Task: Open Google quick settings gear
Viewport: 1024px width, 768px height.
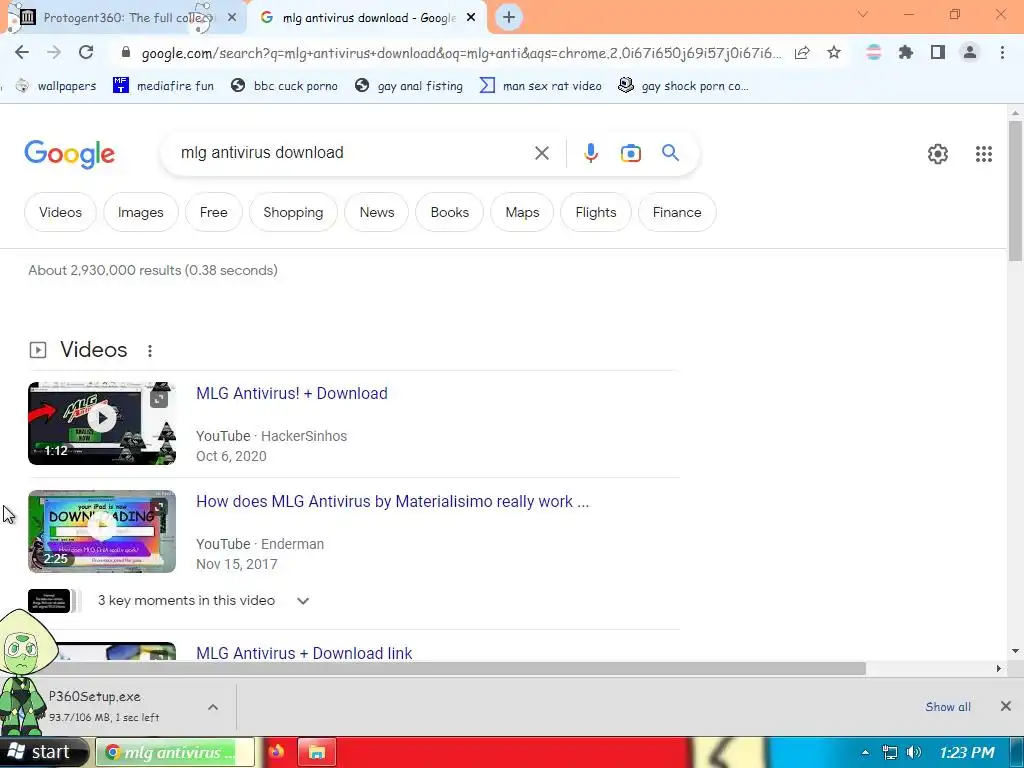Action: click(x=938, y=154)
